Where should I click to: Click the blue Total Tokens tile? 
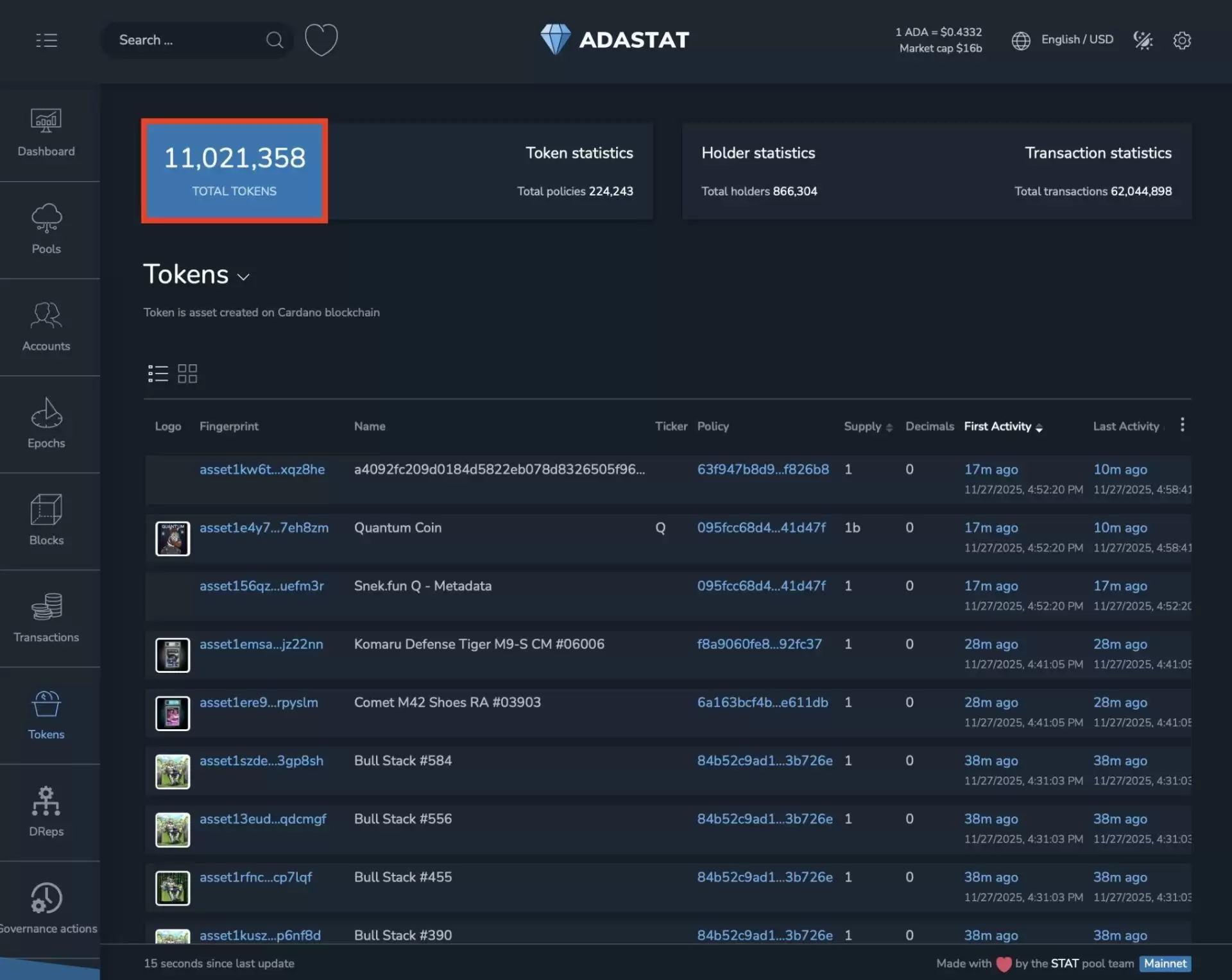[234, 171]
